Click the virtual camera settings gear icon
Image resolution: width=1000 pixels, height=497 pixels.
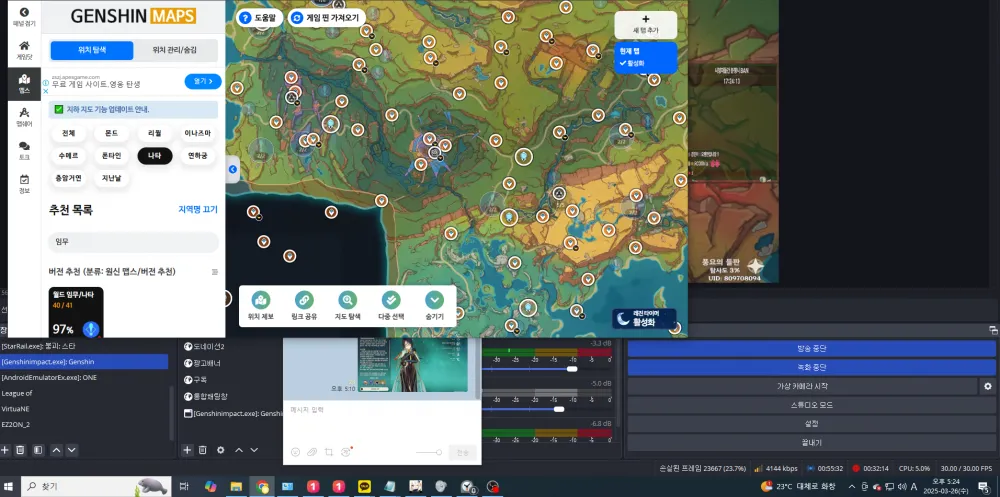(988, 386)
